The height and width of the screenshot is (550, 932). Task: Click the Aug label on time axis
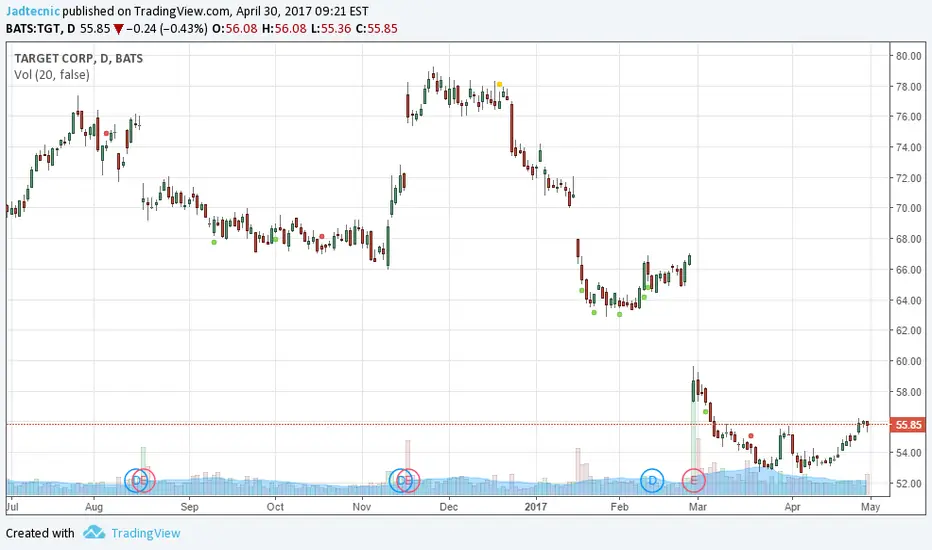pos(94,507)
